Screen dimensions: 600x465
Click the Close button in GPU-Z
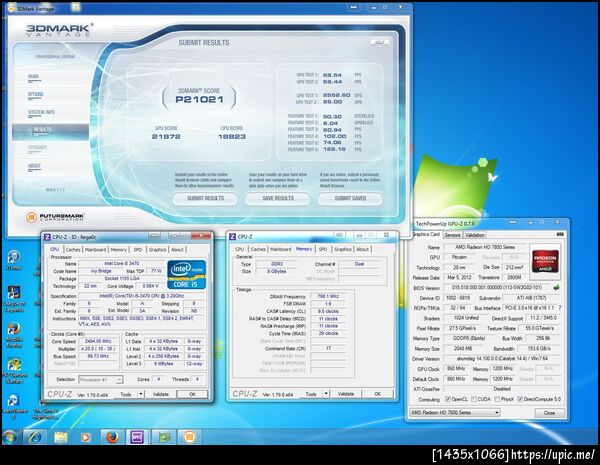pyautogui.click(x=549, y=413)
